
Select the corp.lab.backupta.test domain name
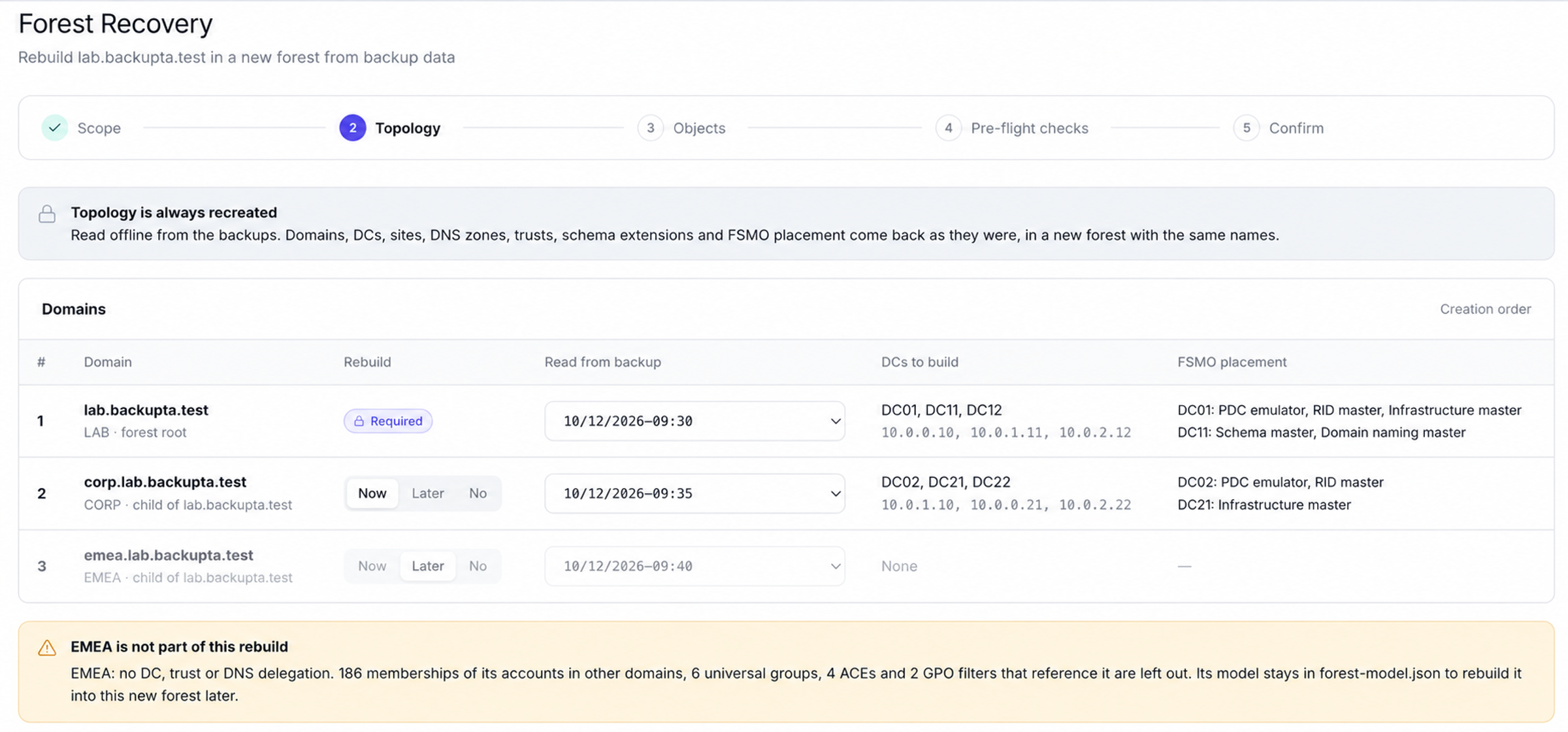point(165,482)
